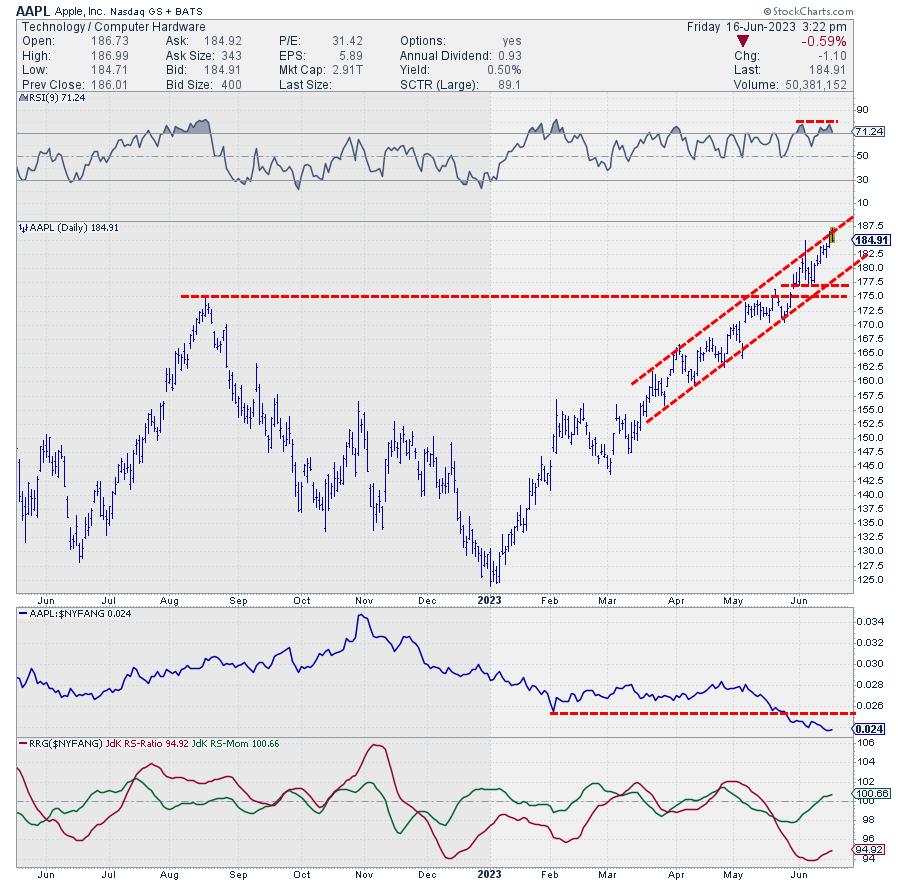This screenshot has height=884, width=900.
Task: Click the 0.024 ratio value tag
Action: tap(866, 730)
